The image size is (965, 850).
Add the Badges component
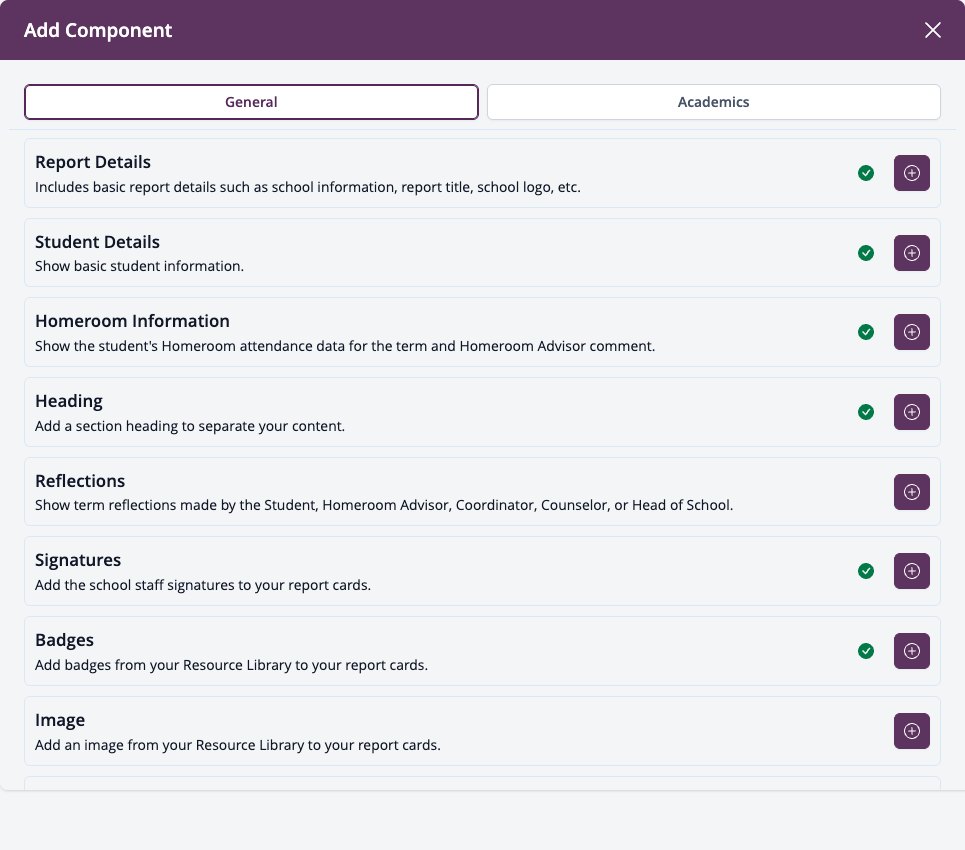[x=911, y=651]
